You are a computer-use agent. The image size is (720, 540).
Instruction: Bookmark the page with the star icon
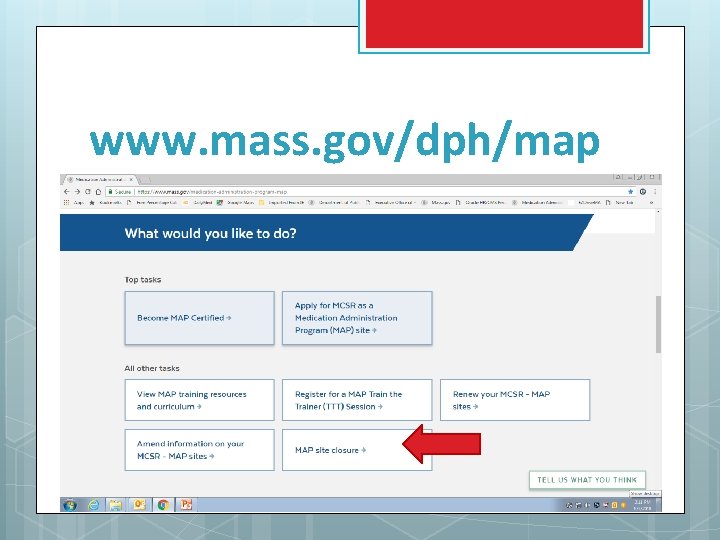pyautogui.click(x=630, y=191)
